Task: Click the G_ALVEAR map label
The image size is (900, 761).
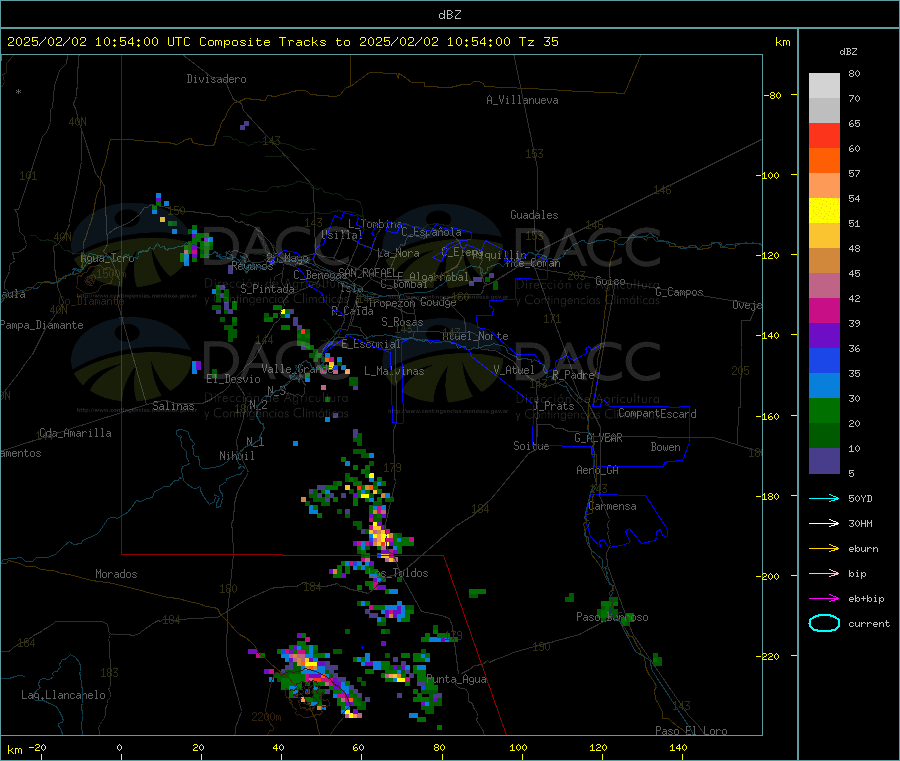Action: [598, 438]
